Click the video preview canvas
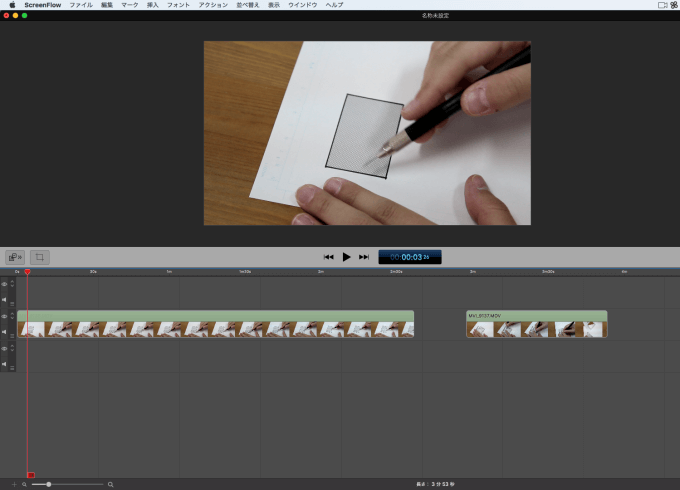This screenshot has height=490, width=680. [367, 133]
